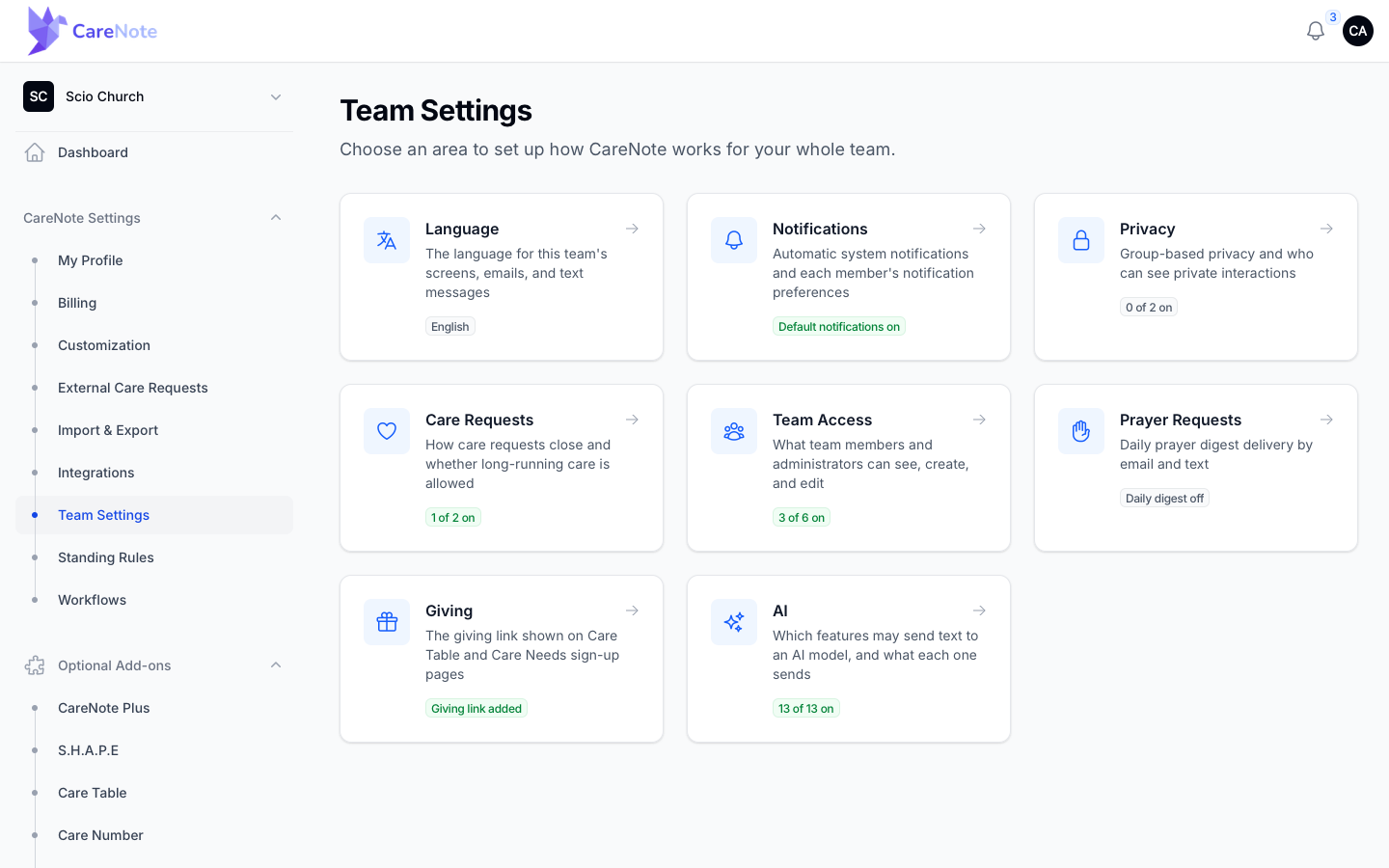
Task: Collapse the Optional Add-ons section chevron
Action: click(276, 665)
